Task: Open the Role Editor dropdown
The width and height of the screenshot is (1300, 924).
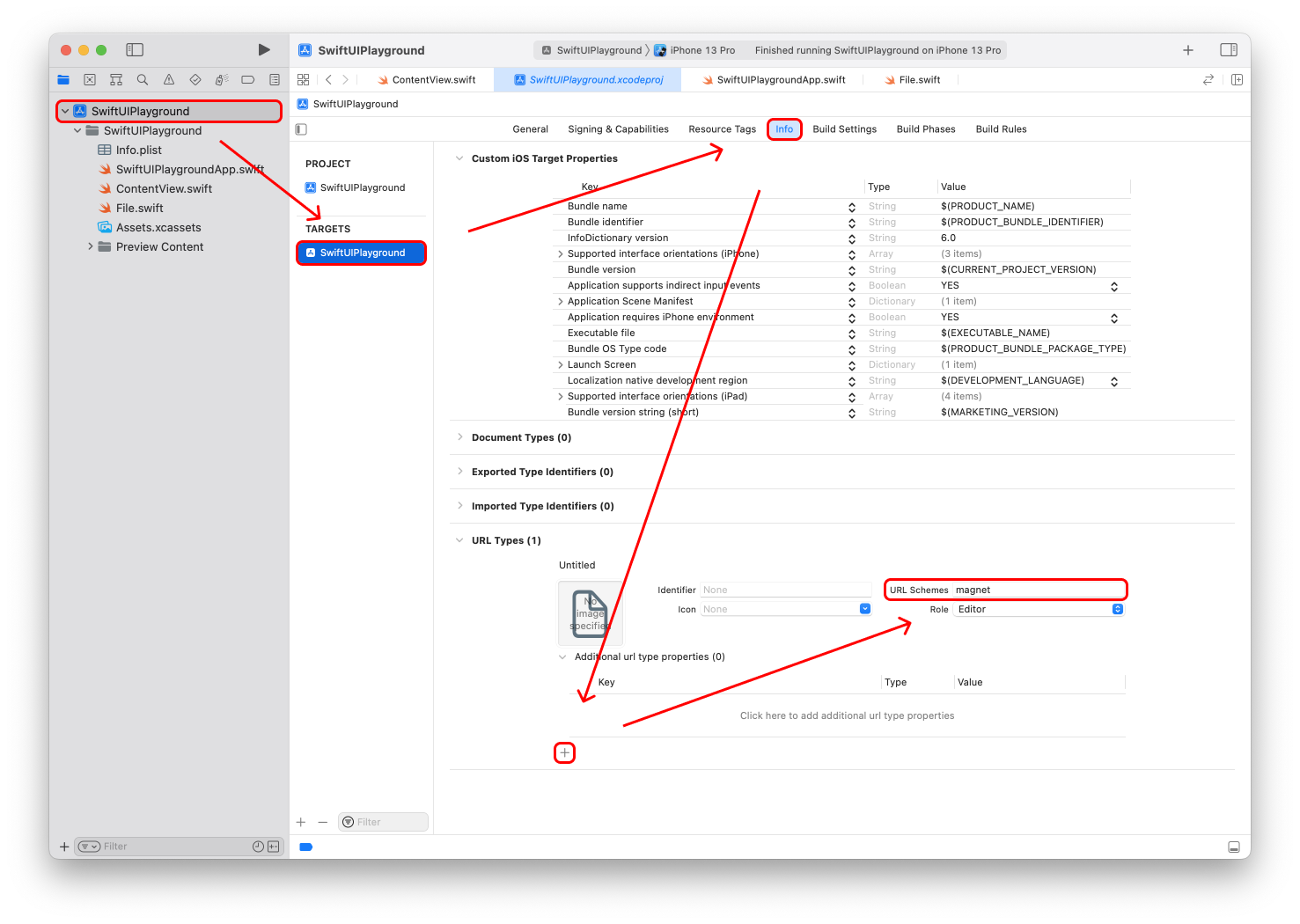Action: [x=1039, y=609]
